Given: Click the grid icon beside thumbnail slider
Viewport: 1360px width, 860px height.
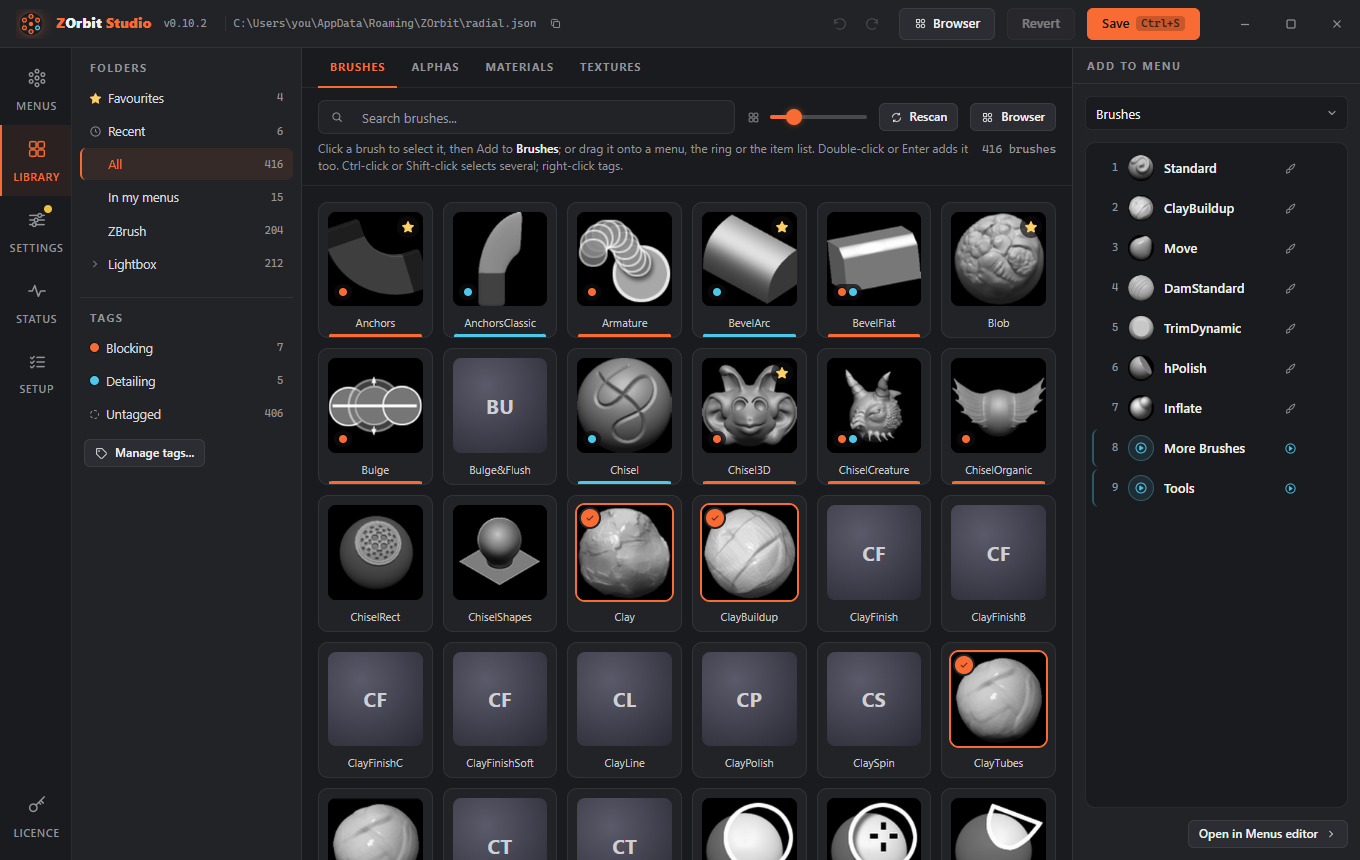Looking at the screenshot, I should click(x=754, y=118).
